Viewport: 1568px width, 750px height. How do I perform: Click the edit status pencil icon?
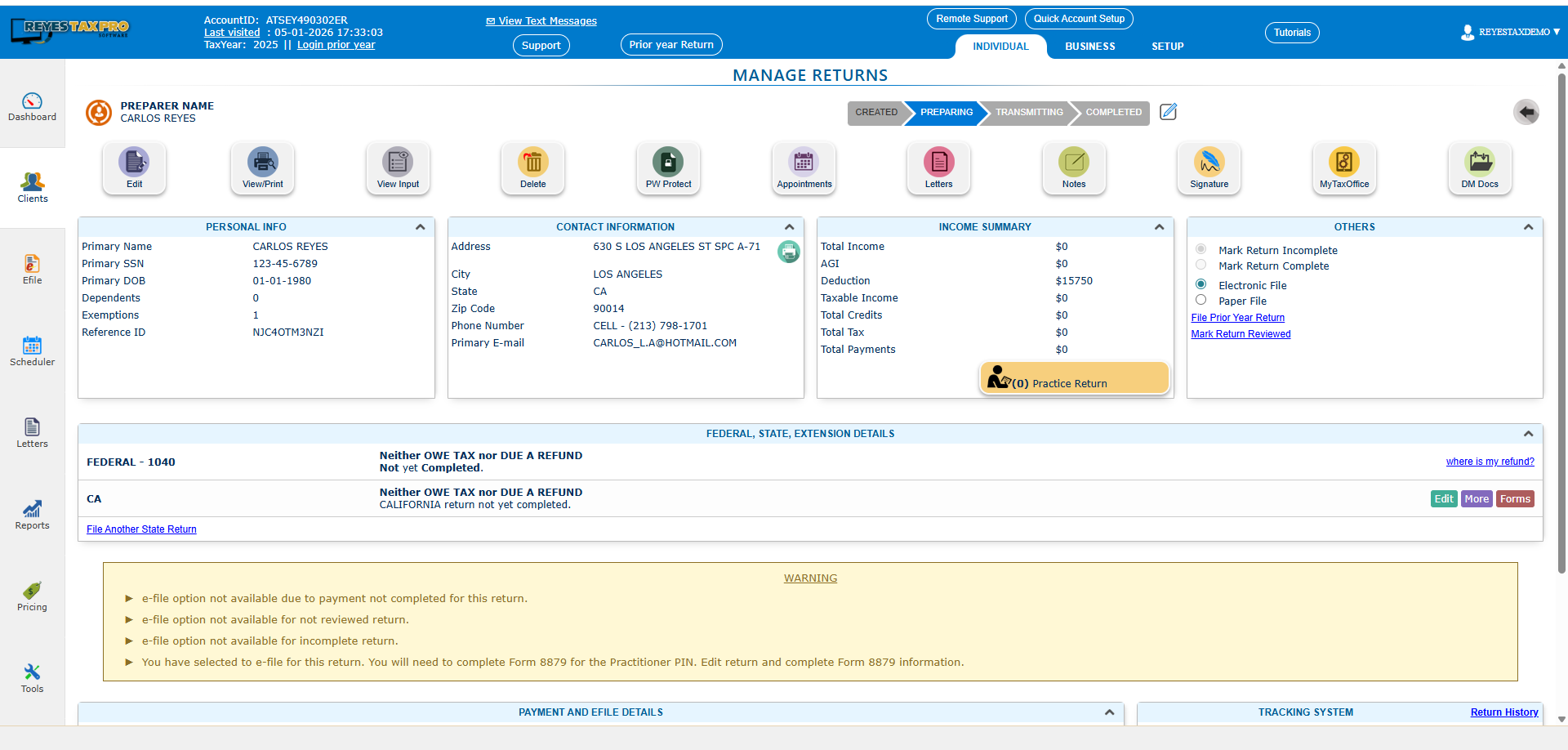[x=1169, y=112]
